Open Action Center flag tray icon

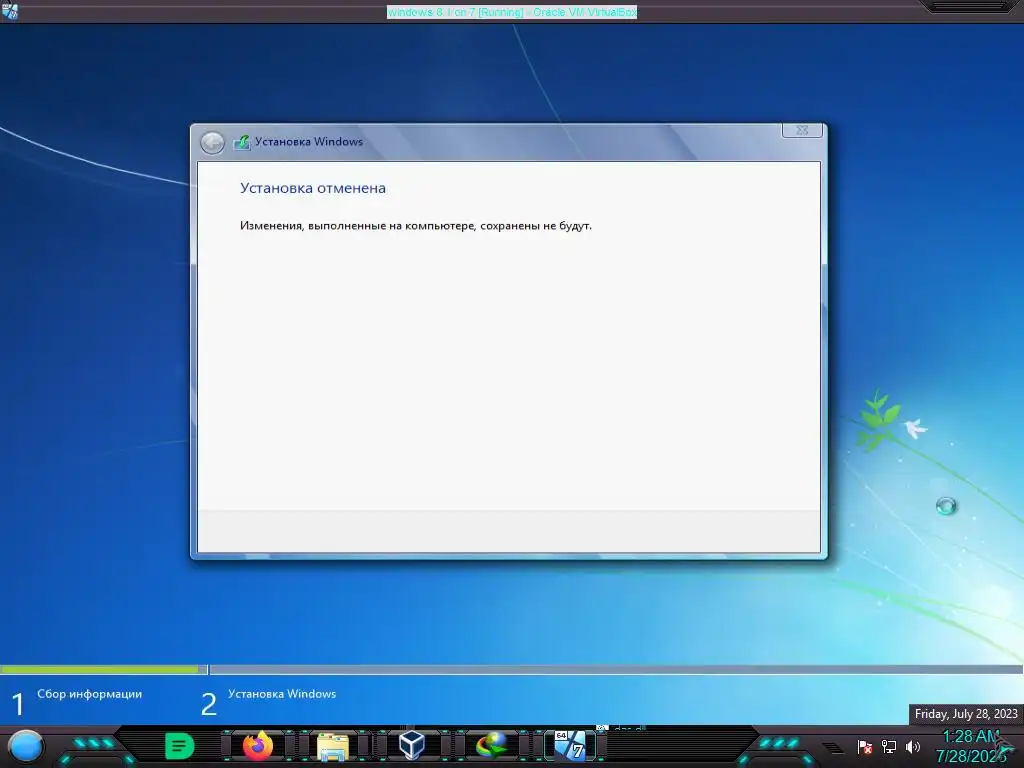(865, 746)
